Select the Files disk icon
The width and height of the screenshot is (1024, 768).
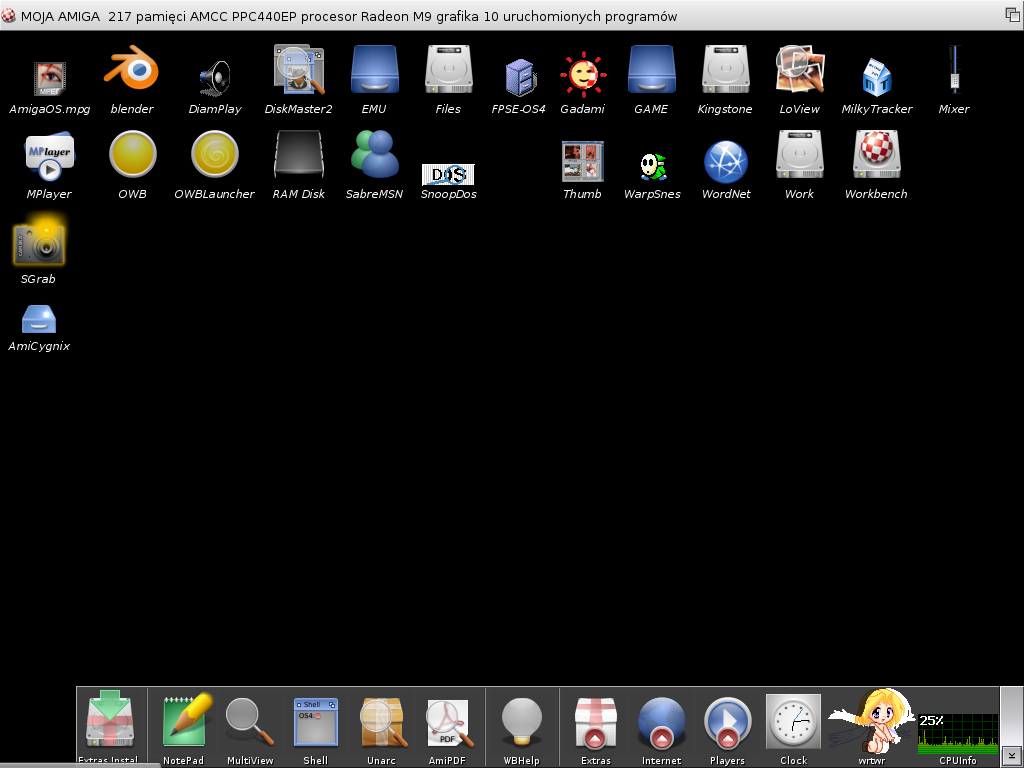coord(448,69)
